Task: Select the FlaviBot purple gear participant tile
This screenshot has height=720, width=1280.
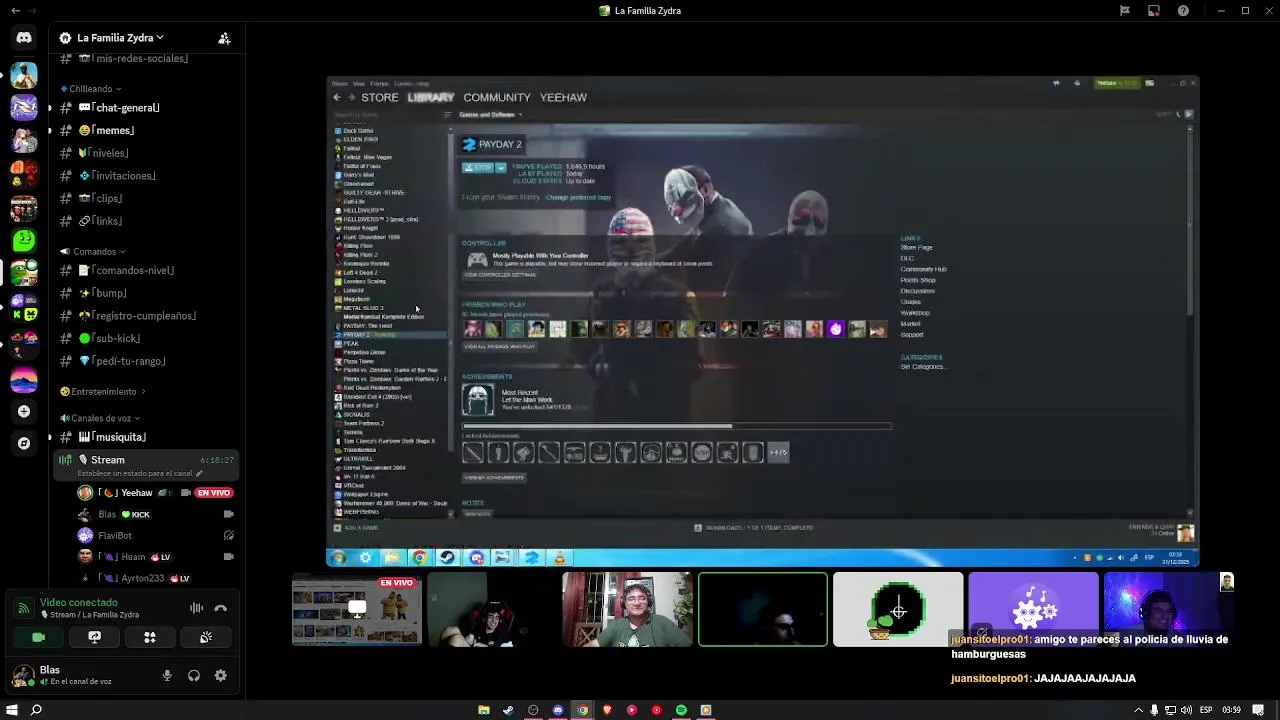Action: tap(1033, 609)
